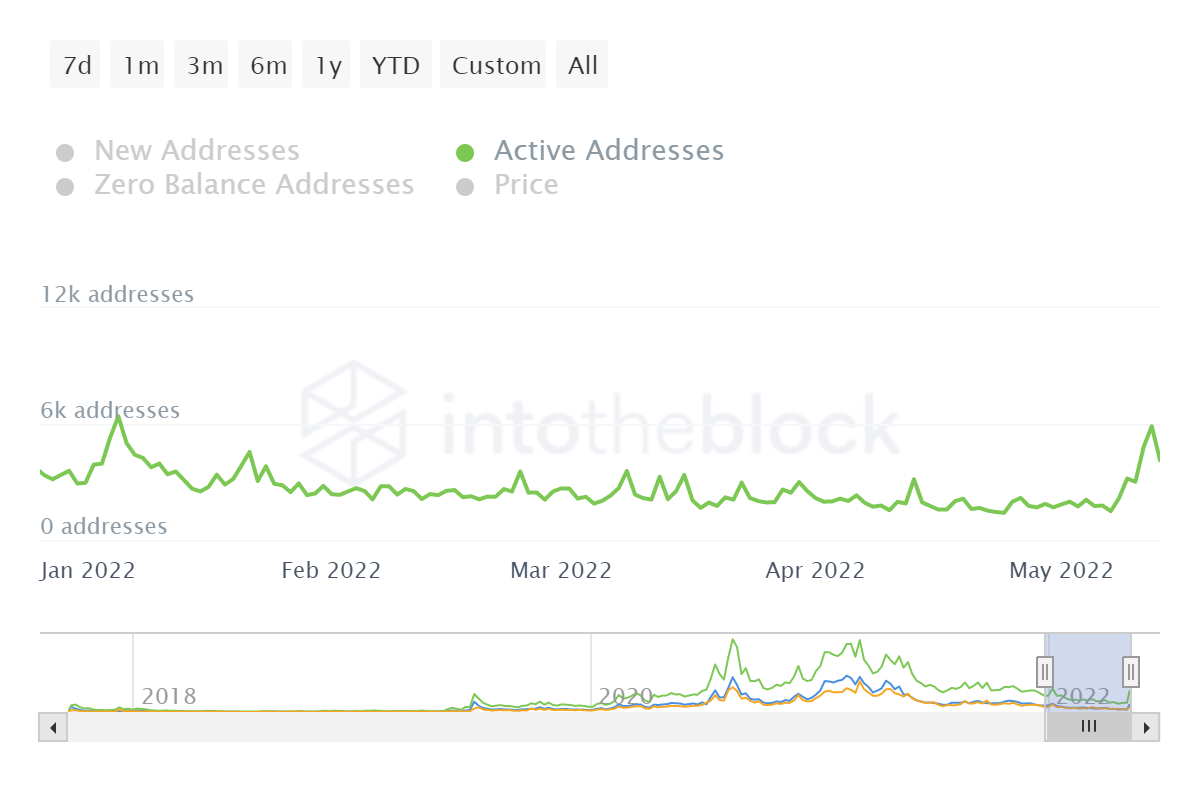Click the May 2022 axis label
Viewport: 1200px width, 800px height.
coord(1061,571)
